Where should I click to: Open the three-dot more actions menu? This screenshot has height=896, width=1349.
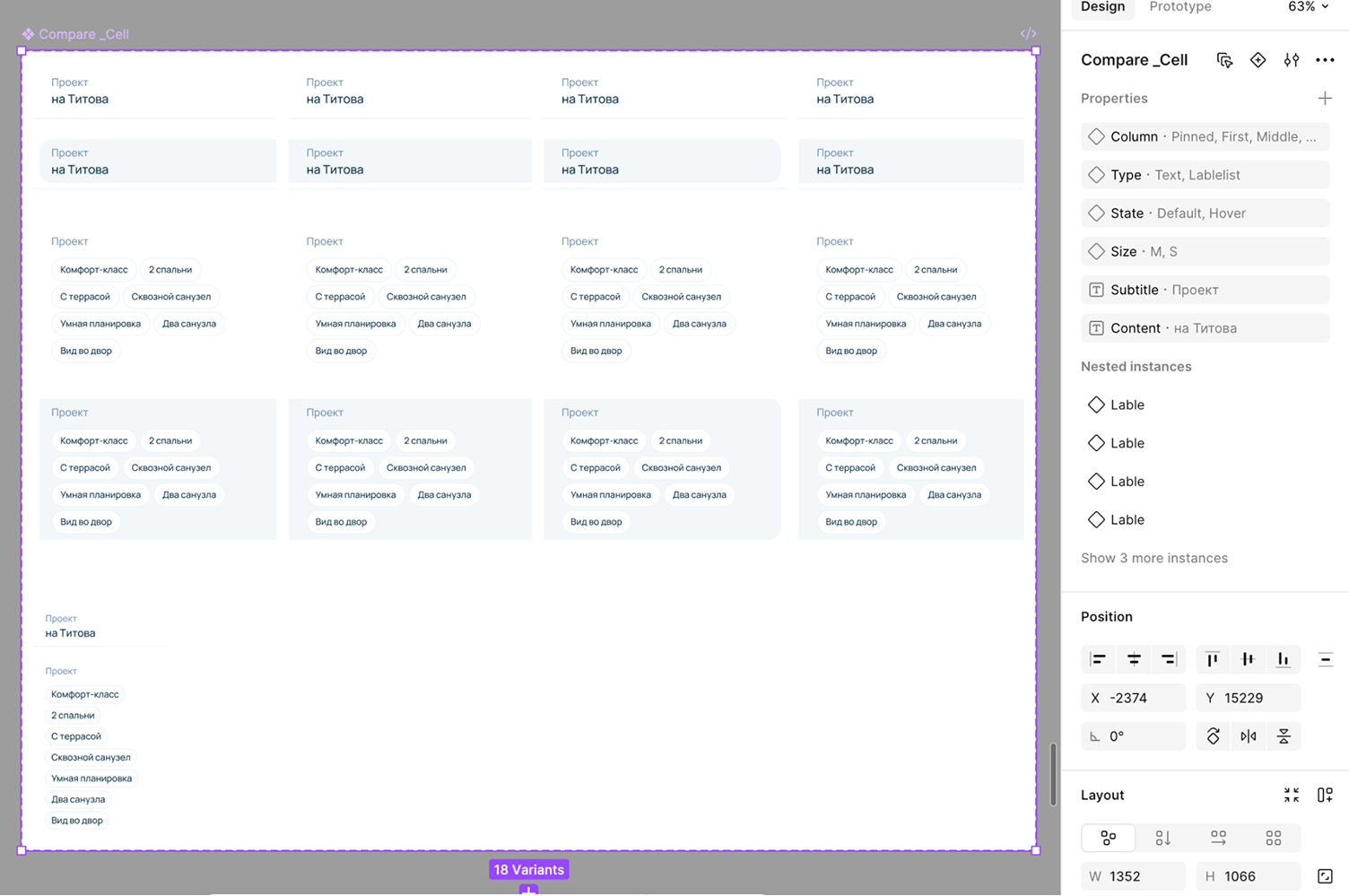(x=1325, y=60)
